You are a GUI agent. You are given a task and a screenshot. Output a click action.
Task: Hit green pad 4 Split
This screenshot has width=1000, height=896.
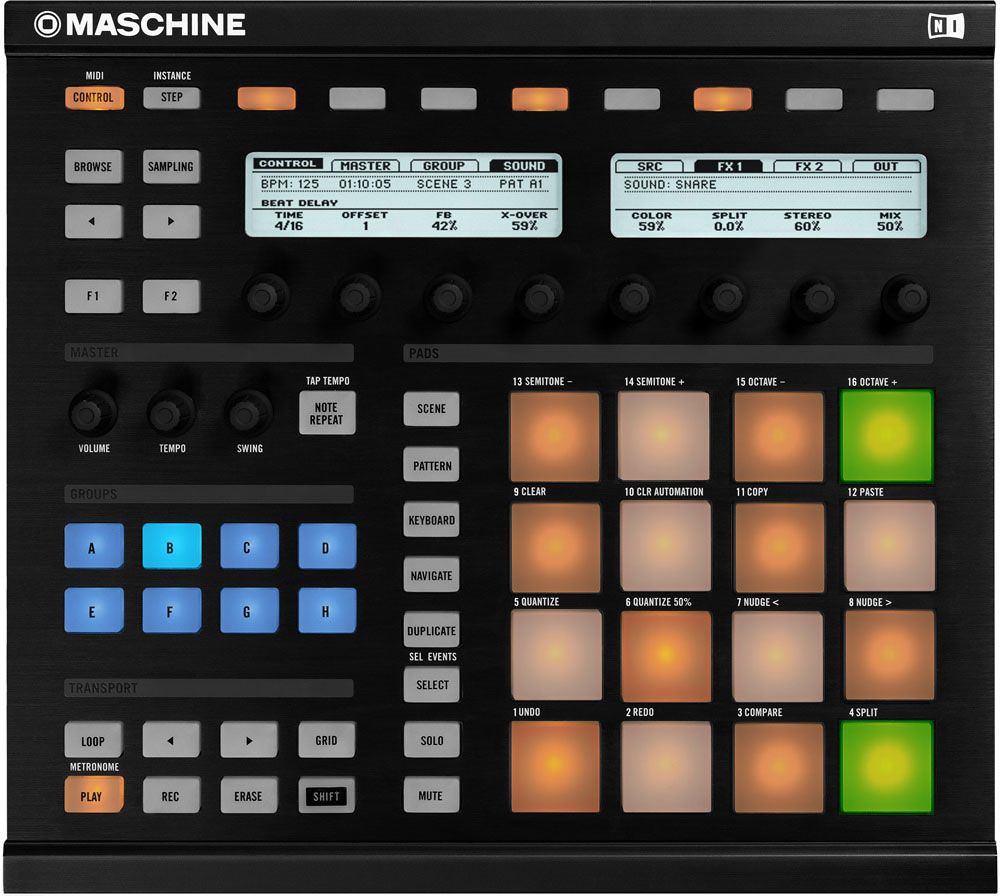point(887,766)
